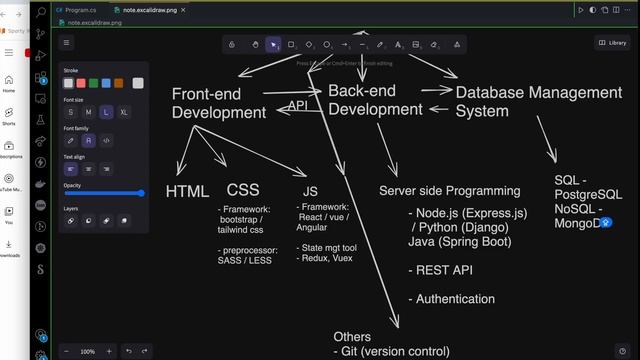
Task: Select the Rectangle shape tool
Action: click(x=291, y=44)
